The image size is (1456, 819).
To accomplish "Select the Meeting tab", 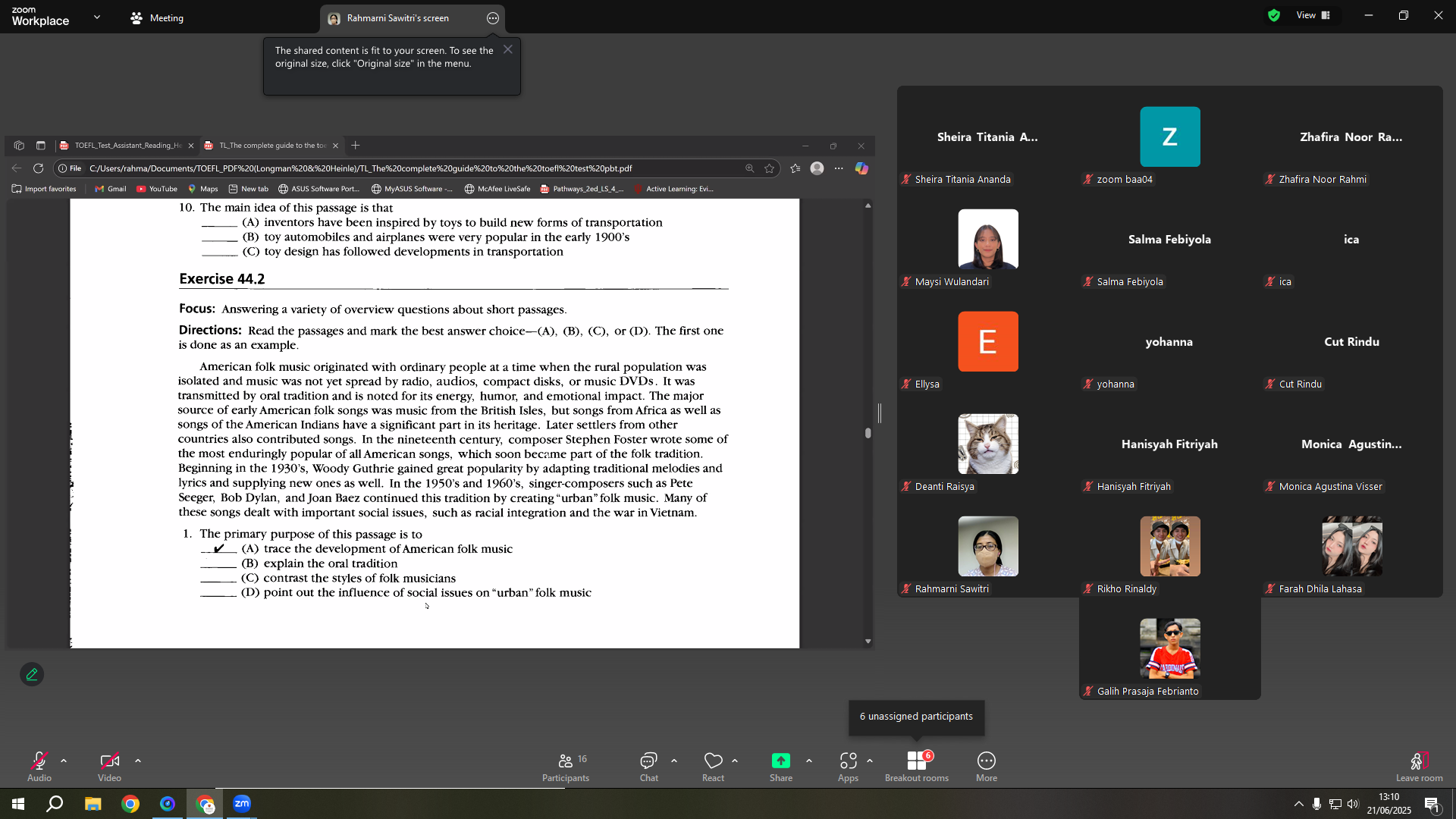I will [x=157, y=18].
